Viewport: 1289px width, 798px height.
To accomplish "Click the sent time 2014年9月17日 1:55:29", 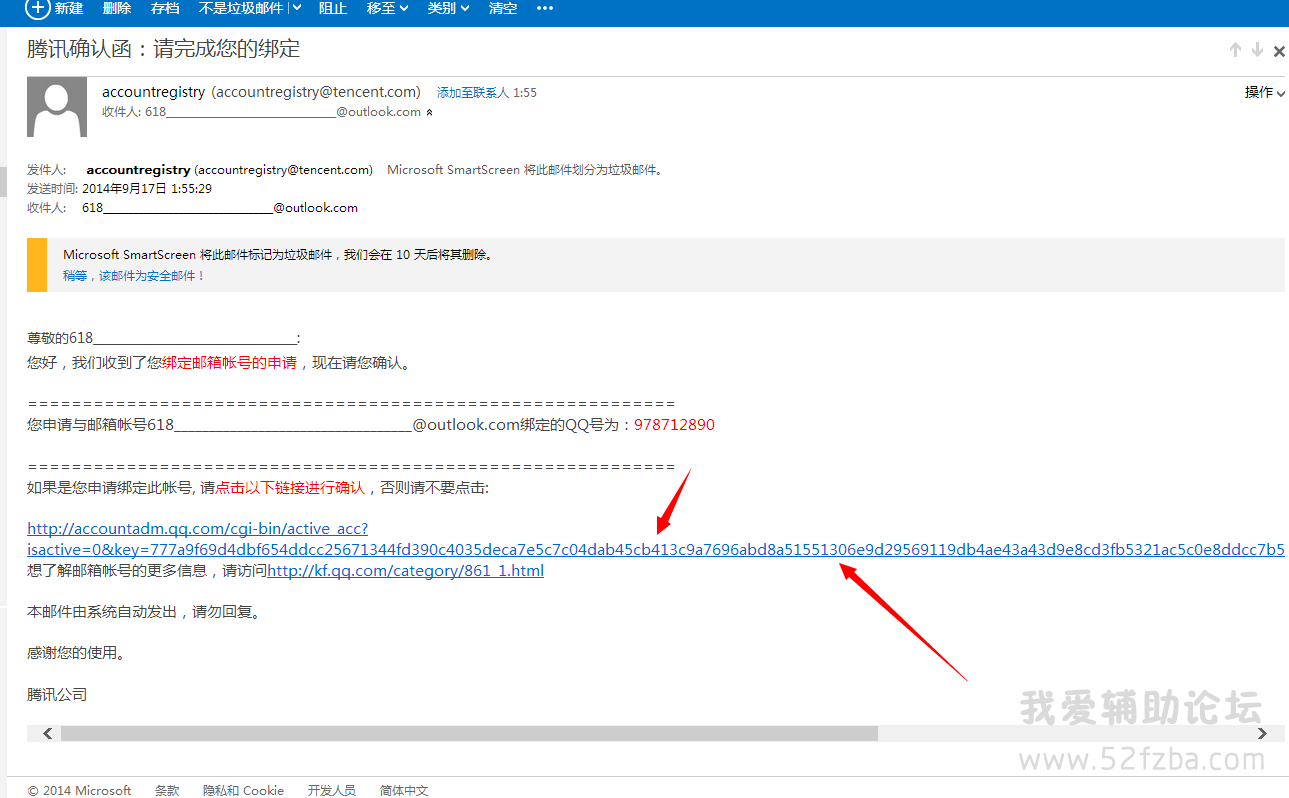I will point(147,189).
